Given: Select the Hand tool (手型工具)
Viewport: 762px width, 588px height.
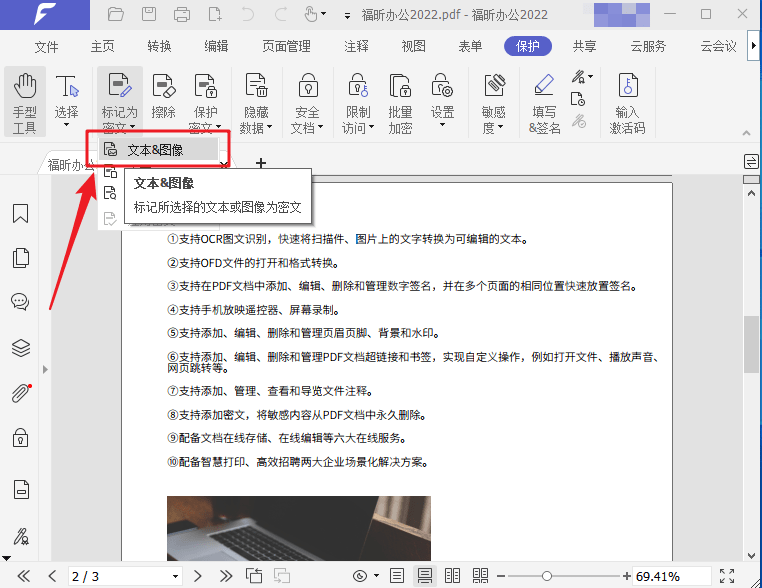Looking at the screenshot, I should pyautogui.click(x=24, y=101).
